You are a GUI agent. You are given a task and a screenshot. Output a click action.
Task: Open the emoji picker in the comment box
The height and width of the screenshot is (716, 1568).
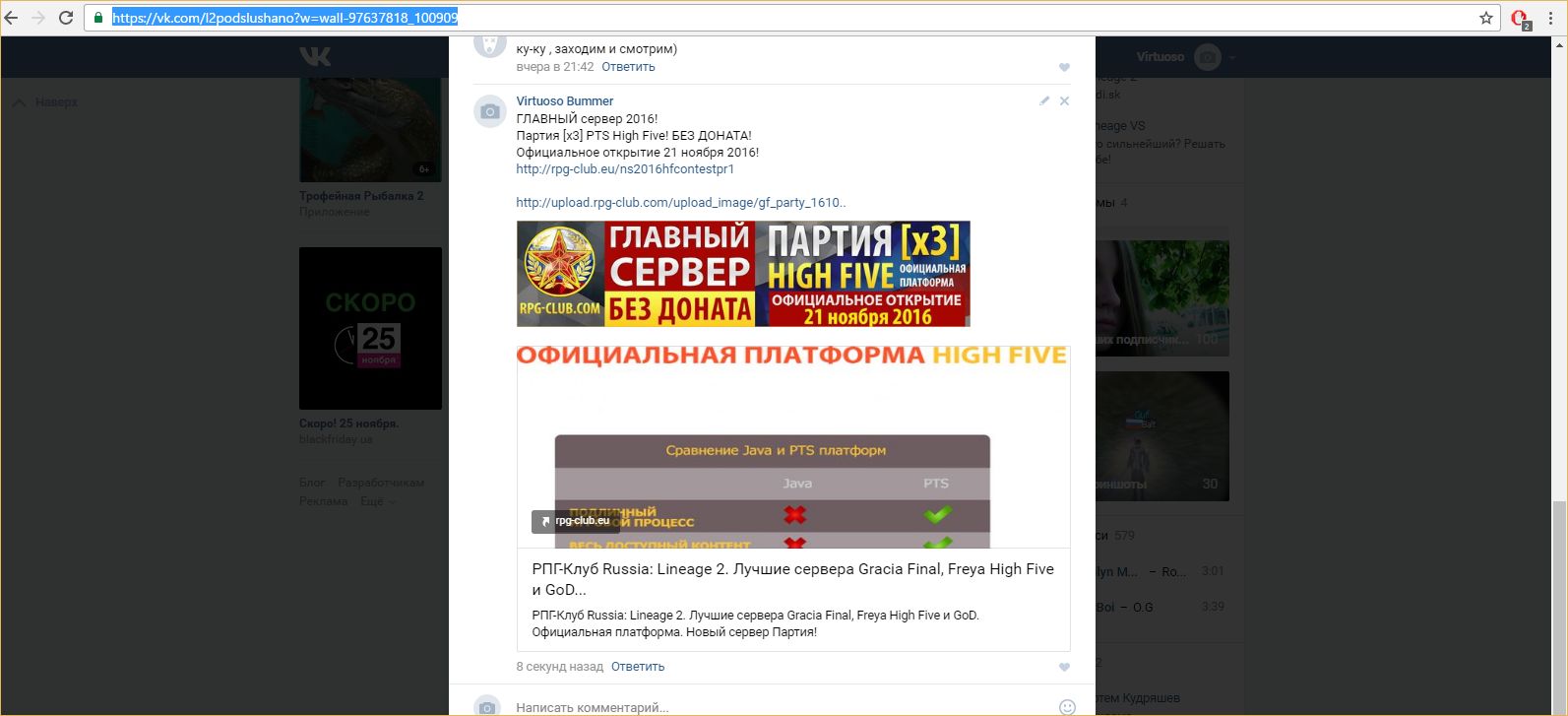pos(1067,707)
